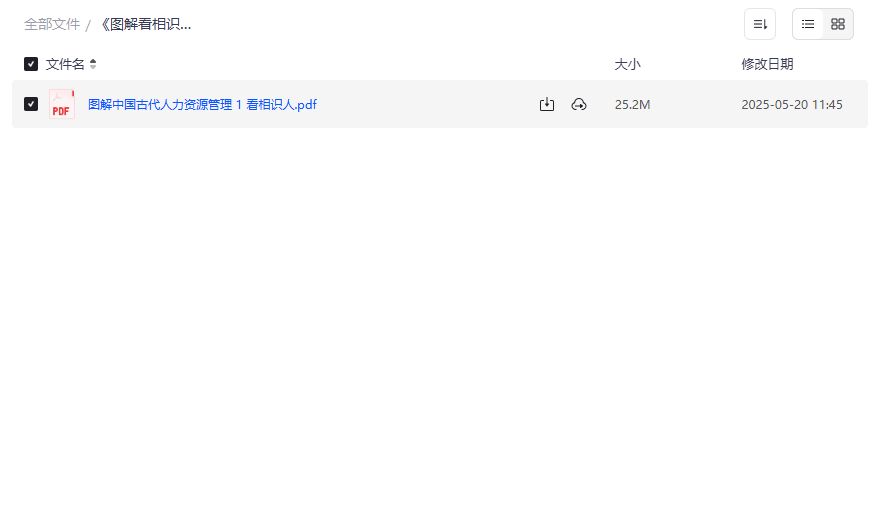
Task: Save the PDF to my drive icon
Action: tap(547, 104)
